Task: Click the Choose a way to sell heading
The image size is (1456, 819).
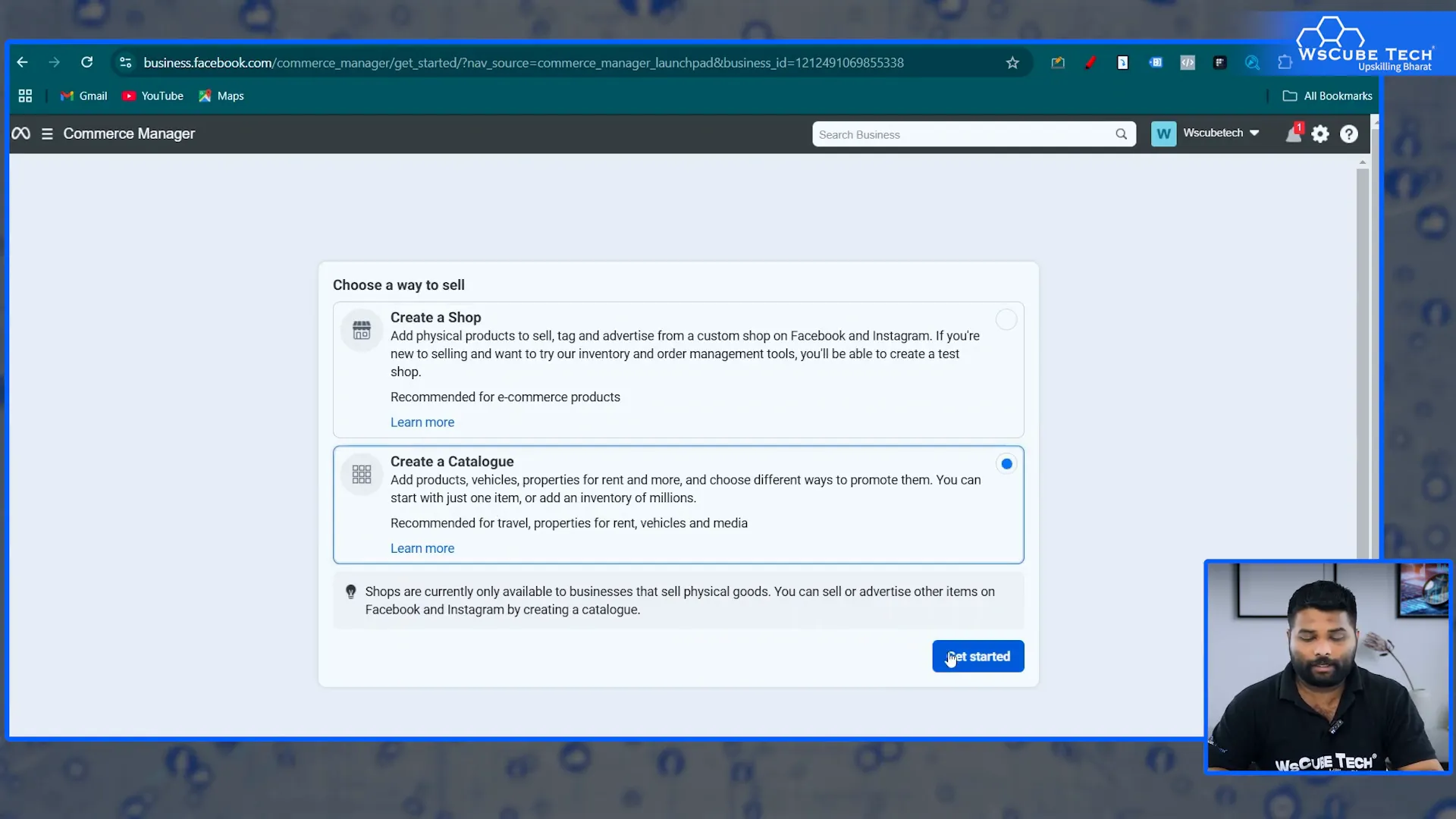Action: tap(399, 285)
